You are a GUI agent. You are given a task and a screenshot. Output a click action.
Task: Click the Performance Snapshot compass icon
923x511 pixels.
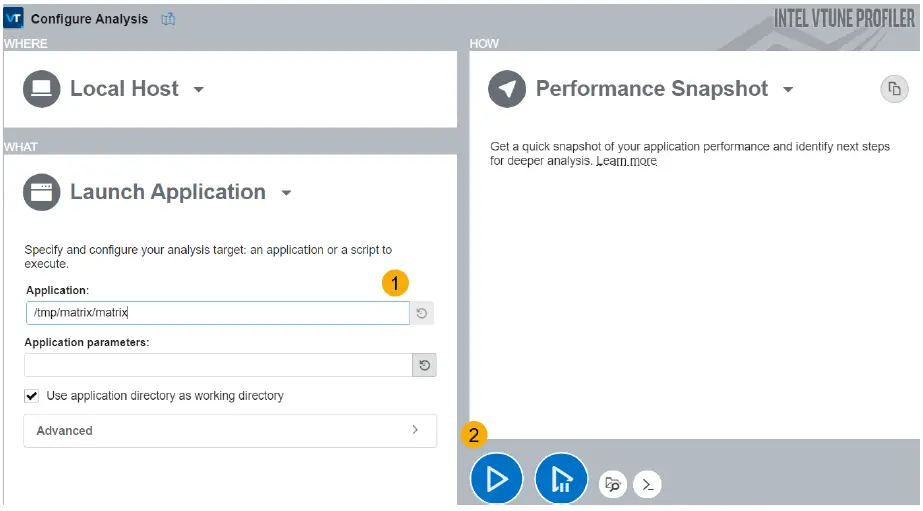click(x=507, y=89)
